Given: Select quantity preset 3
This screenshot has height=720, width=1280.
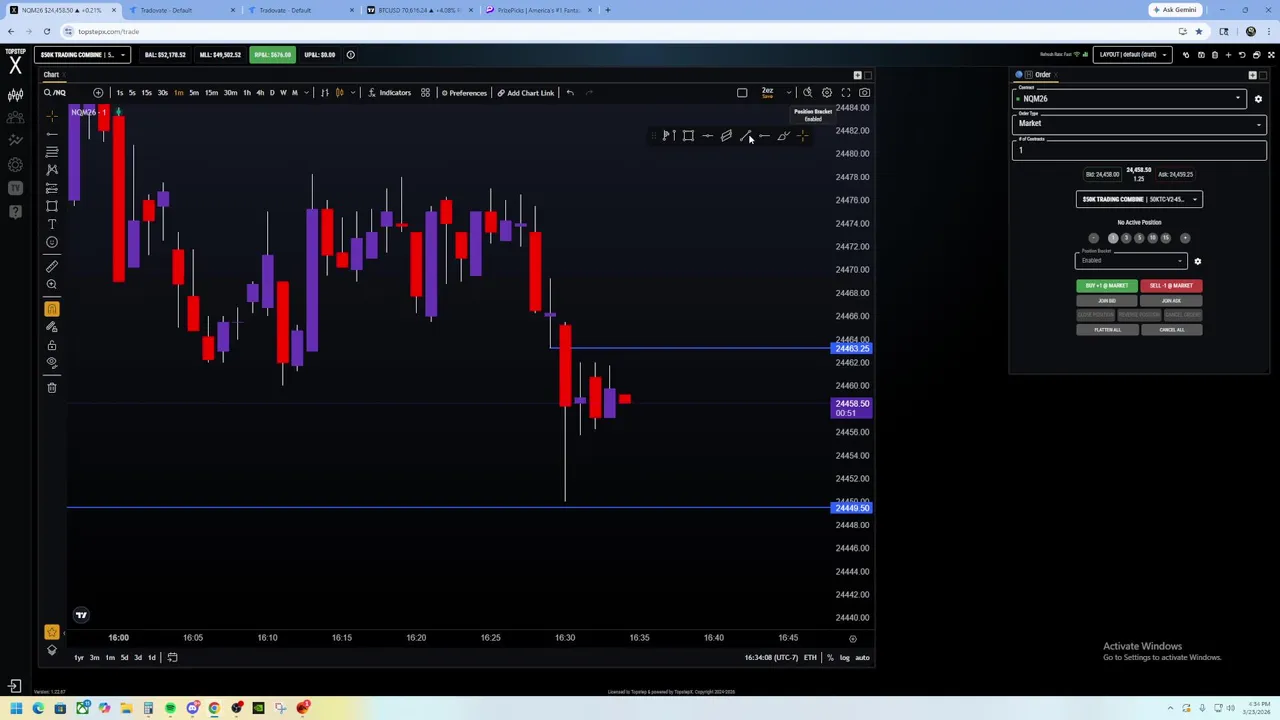Looking at the screenshot, I should point(1126,238).
